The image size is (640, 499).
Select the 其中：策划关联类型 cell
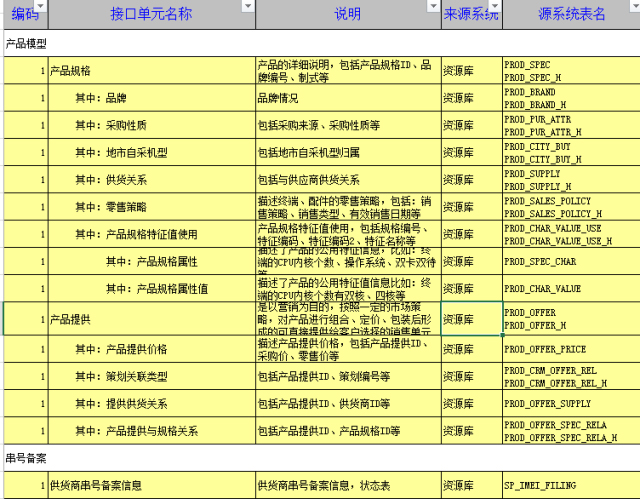pyautogui.click(x=152, y=376)
